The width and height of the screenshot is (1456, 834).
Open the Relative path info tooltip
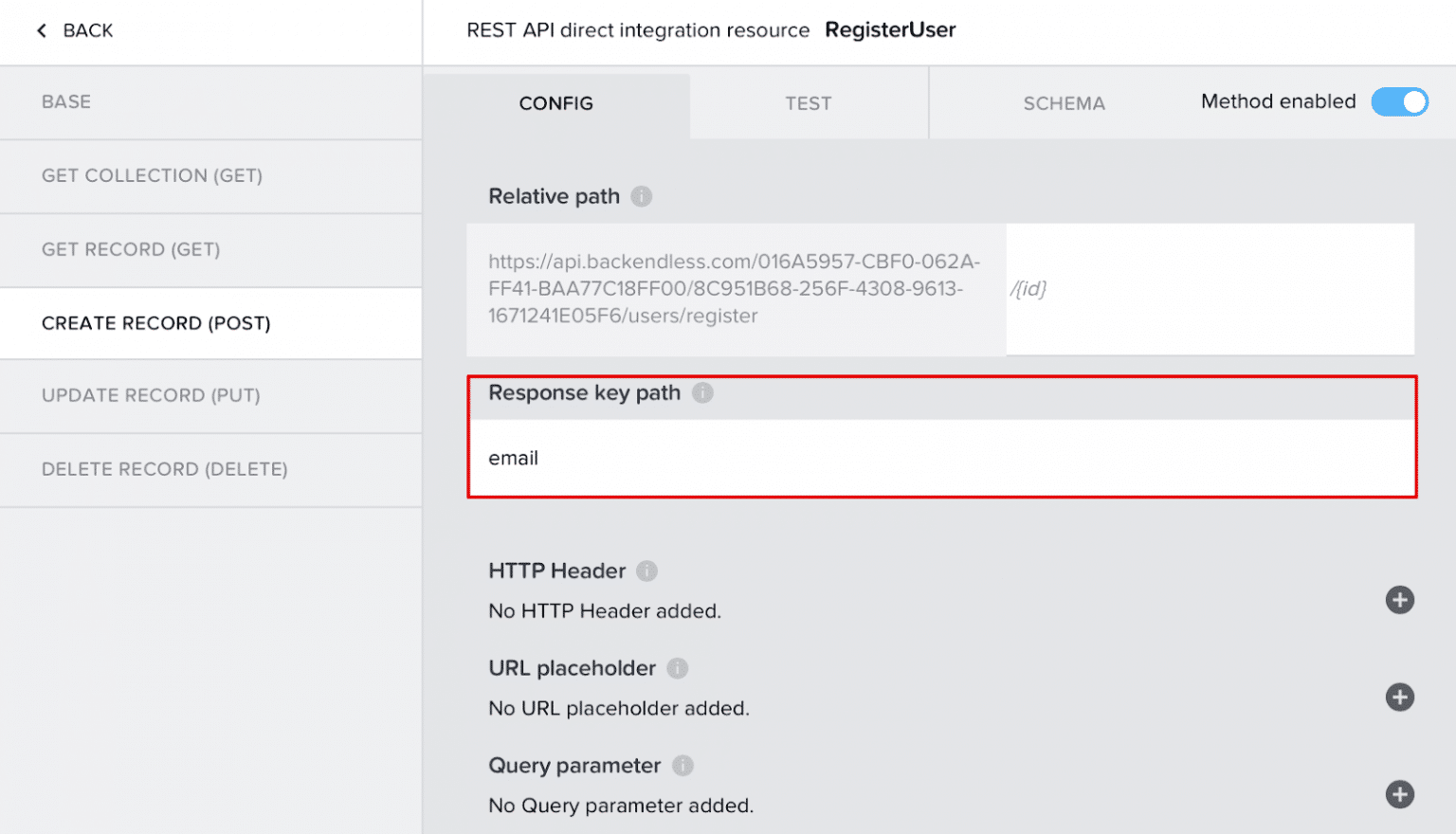641,196
